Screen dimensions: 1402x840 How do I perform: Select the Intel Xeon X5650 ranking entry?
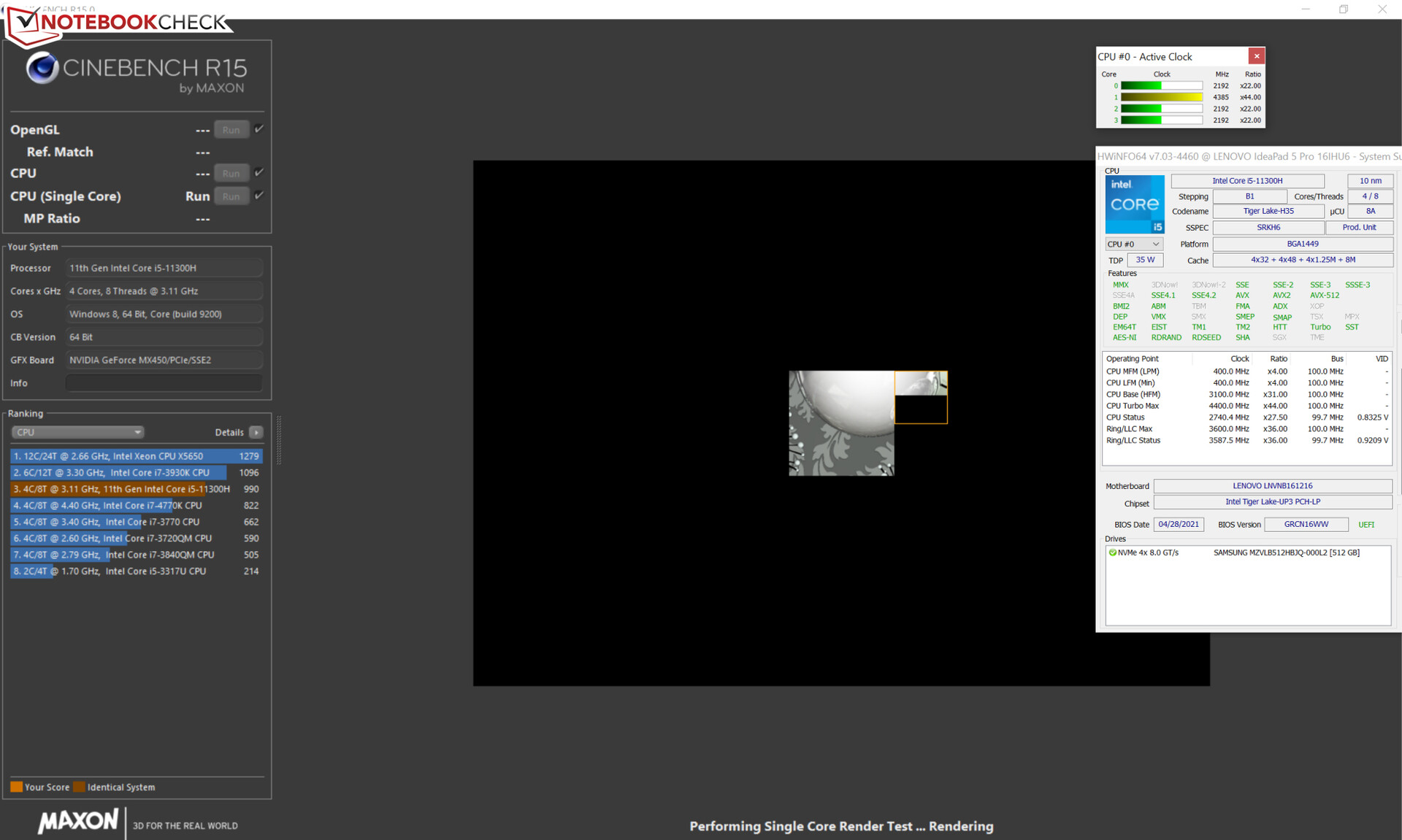(x=136, y=456)
